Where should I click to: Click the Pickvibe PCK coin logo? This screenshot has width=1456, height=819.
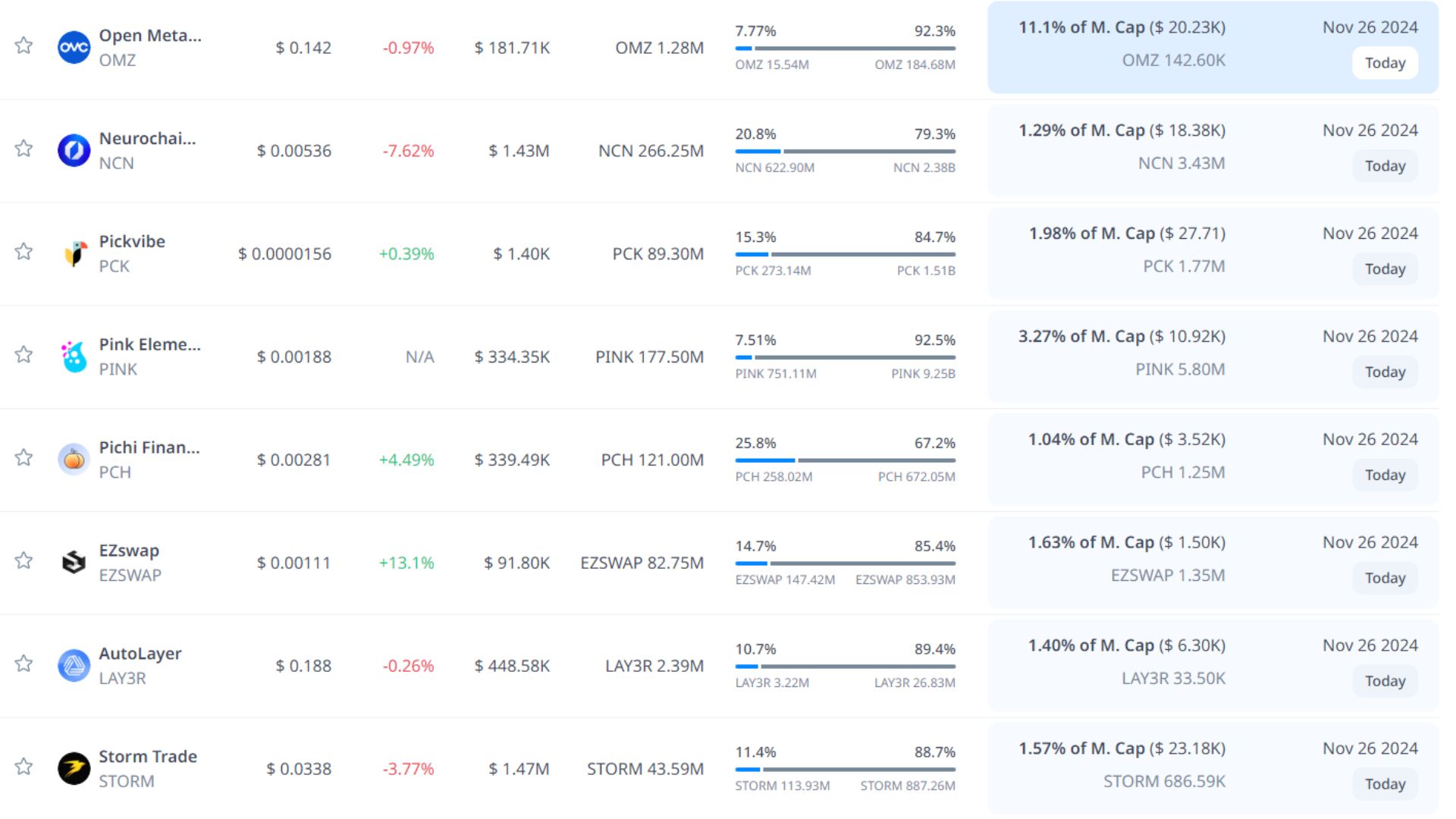point(74,254)
